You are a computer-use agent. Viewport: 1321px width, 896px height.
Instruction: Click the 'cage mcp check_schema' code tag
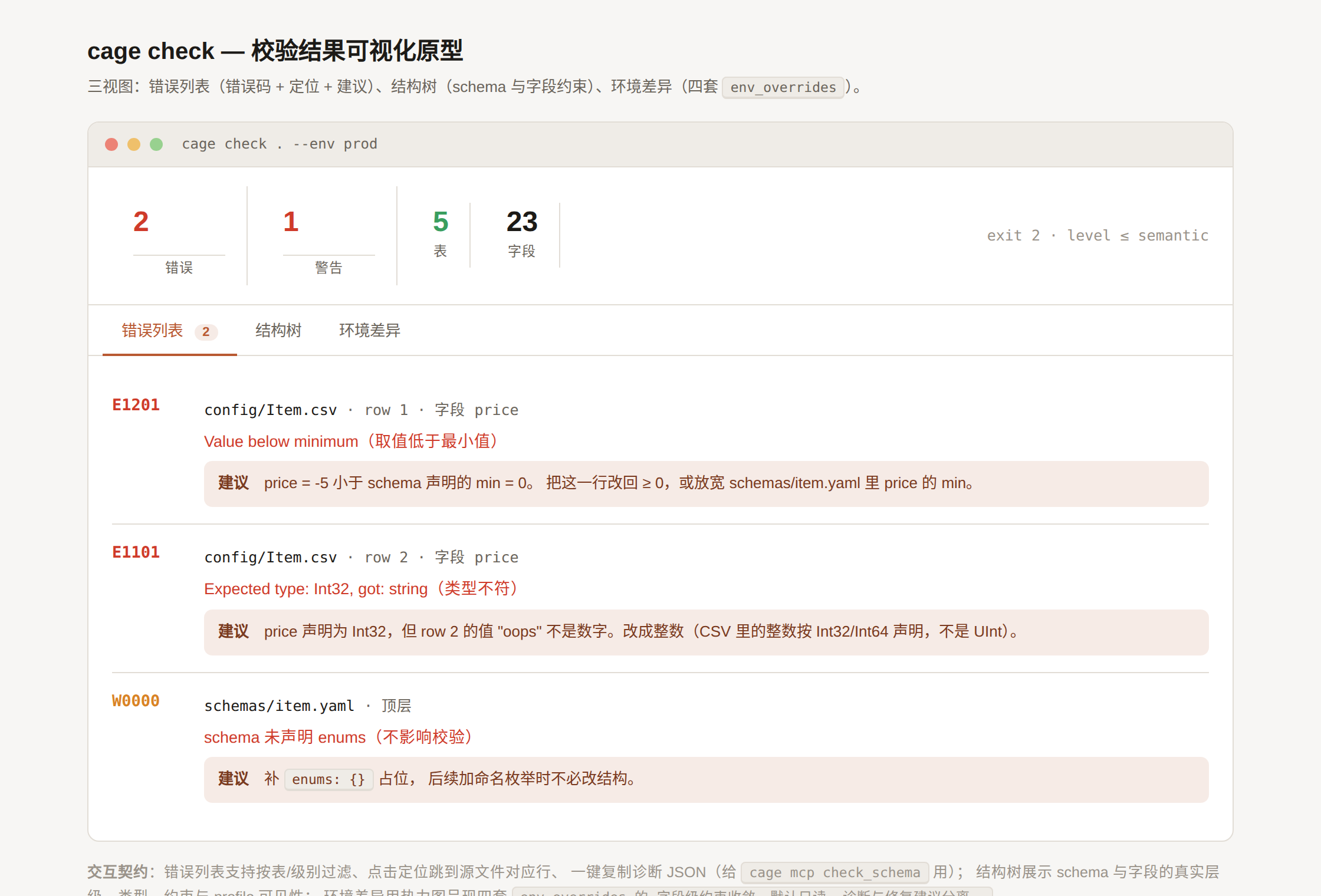pyautogui.click(x=834, y=872)
